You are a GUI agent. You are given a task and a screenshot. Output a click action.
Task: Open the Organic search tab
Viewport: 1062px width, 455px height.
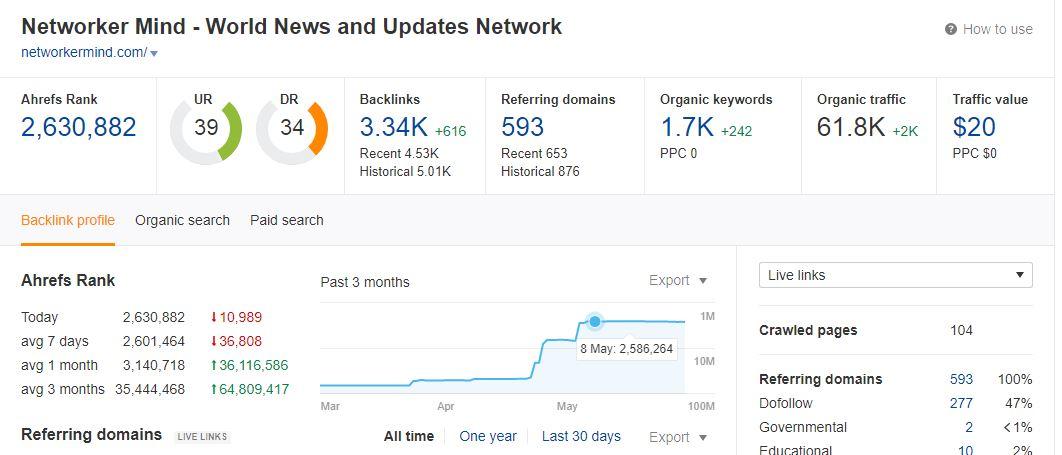(182, 220)
